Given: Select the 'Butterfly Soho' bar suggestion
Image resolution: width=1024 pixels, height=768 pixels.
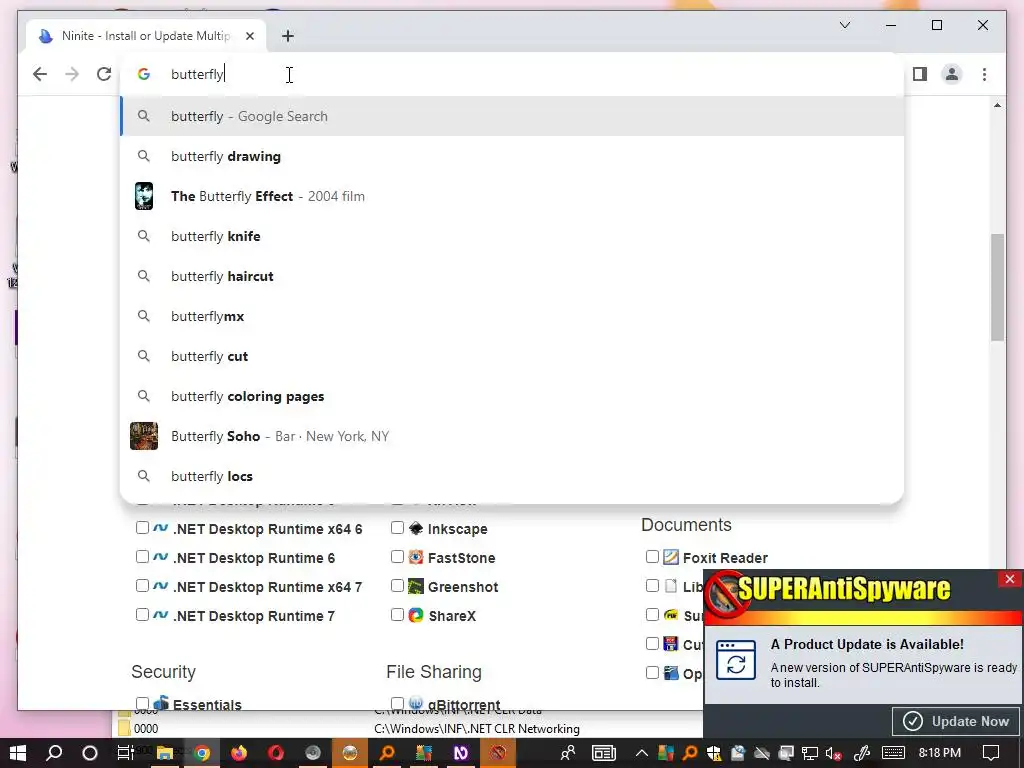Looking at the screenshot, I should click(512, 436).
